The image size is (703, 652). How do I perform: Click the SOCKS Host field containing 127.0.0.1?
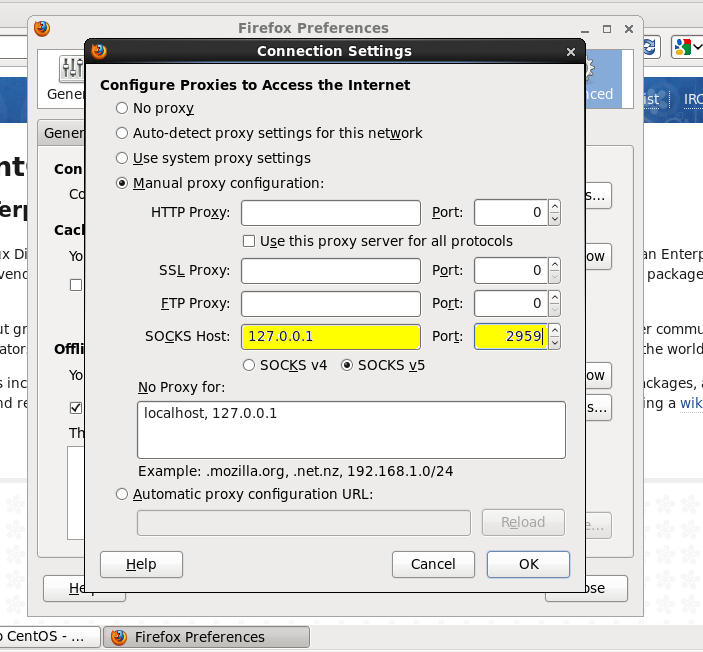click(x=331, y=336)
